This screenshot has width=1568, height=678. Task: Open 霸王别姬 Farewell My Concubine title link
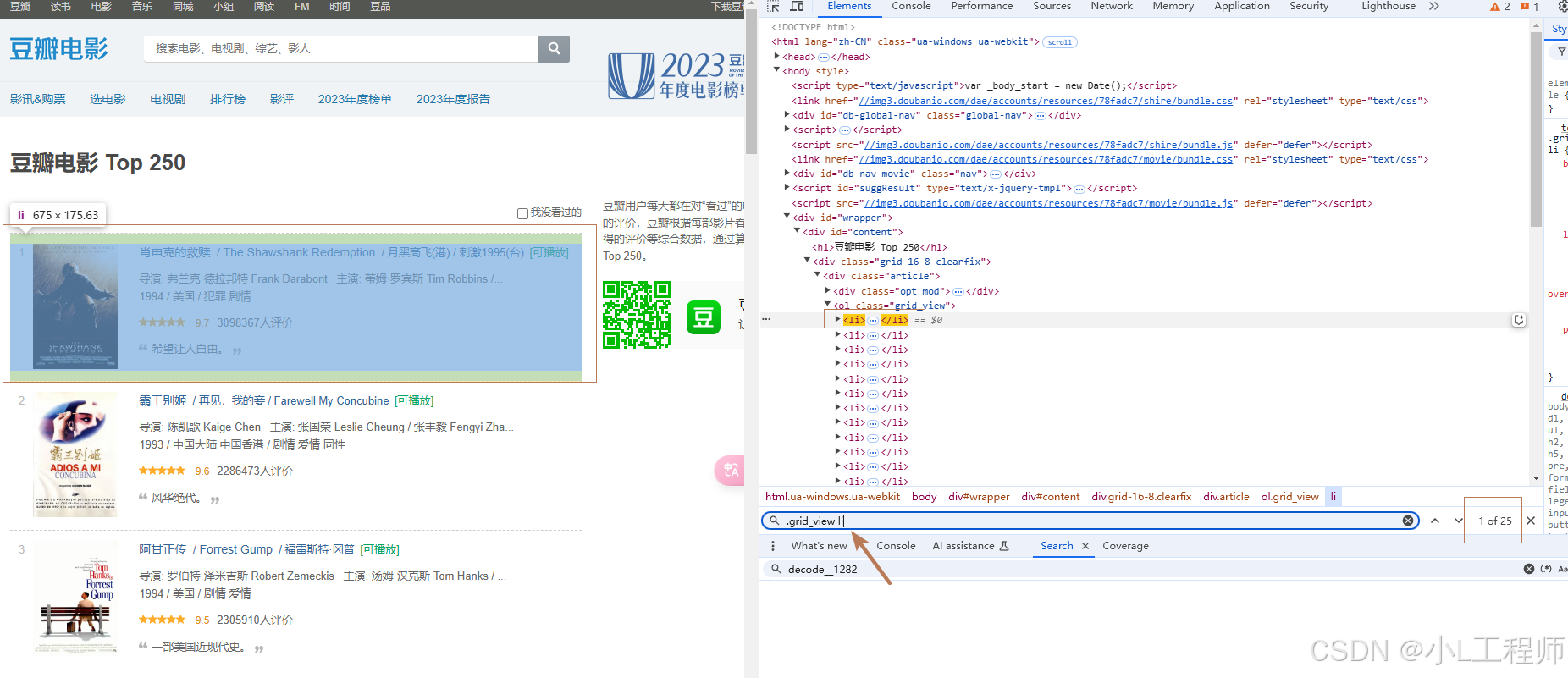click(264, 400)
